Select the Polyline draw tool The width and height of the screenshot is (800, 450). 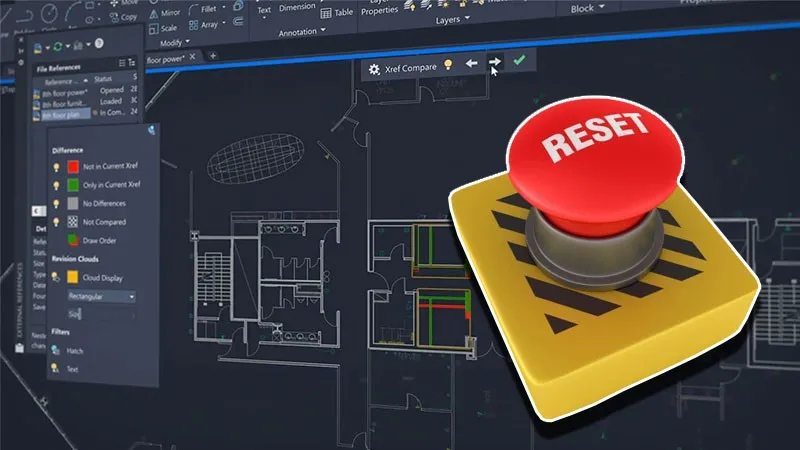click(24, 15)
